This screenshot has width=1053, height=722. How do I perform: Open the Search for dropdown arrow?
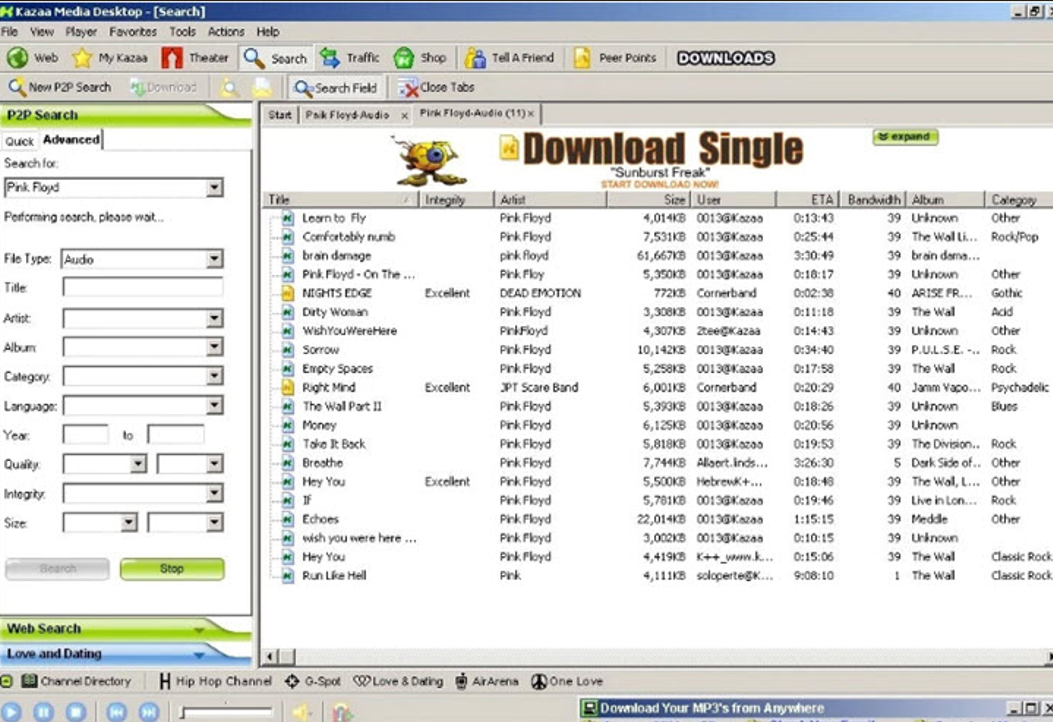click(x=214, y=187)
